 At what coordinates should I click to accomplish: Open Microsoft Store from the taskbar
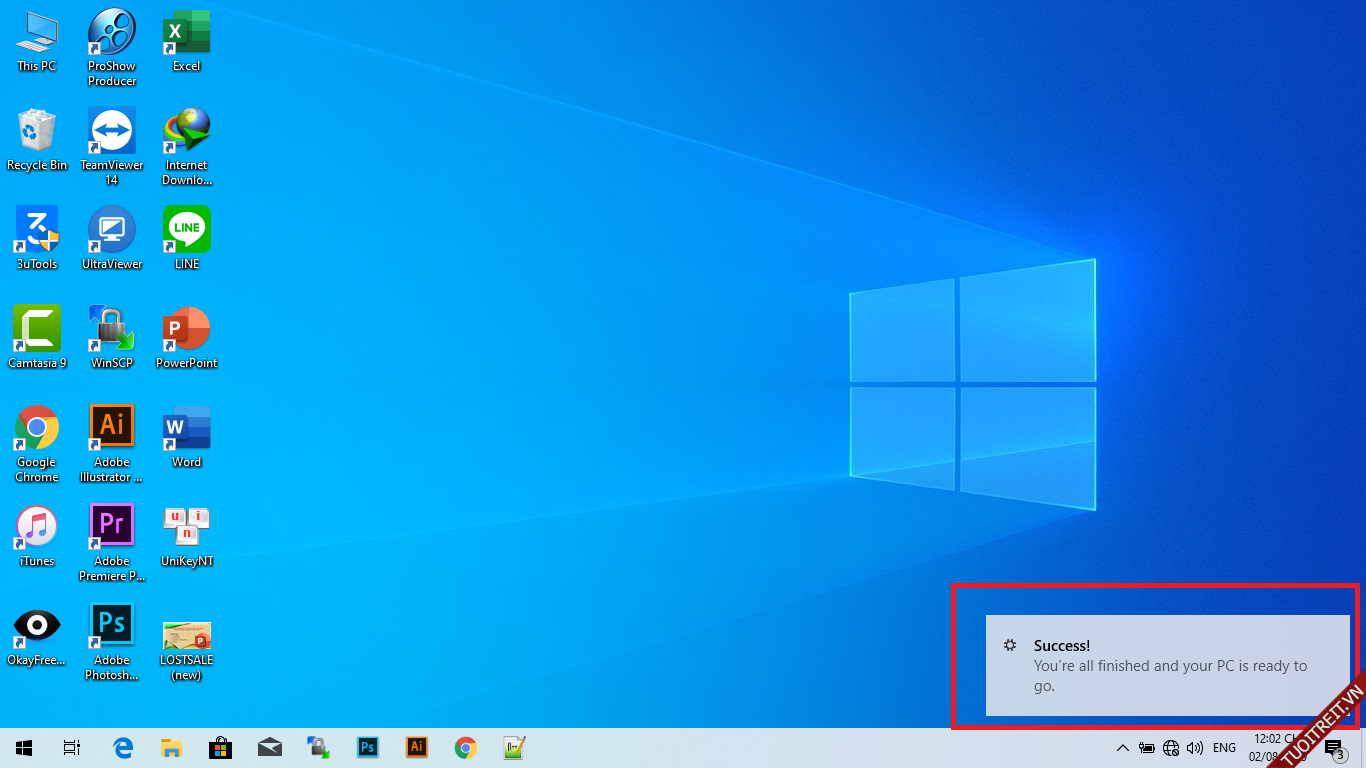pyautogui.click(x=220, y=748)
